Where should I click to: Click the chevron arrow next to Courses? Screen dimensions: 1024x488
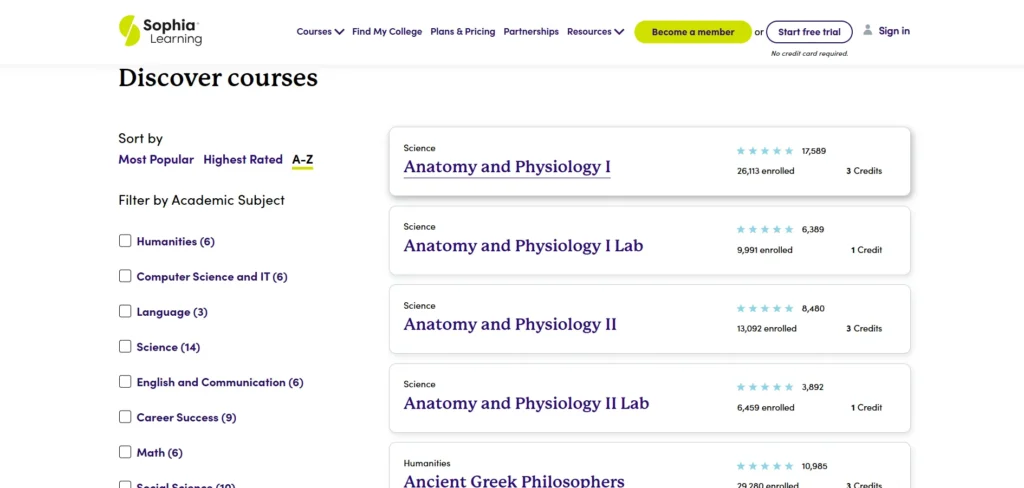pyautogui.click(x=340, y=32)
